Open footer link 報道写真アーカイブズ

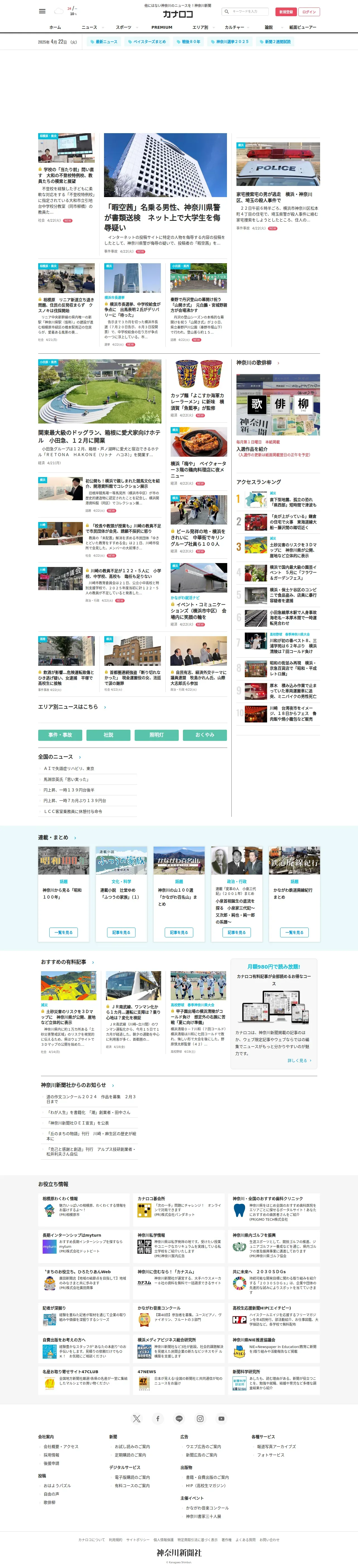point(277,1446)
